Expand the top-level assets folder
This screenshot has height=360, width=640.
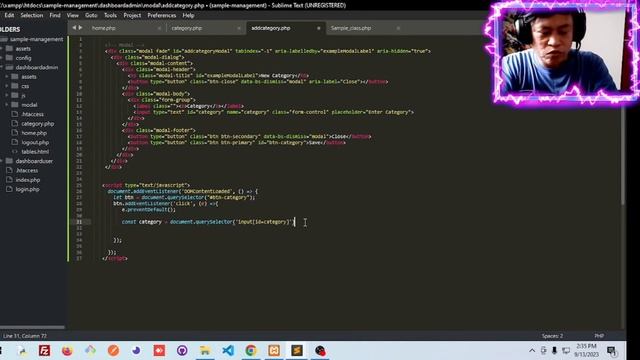(2, 48)
